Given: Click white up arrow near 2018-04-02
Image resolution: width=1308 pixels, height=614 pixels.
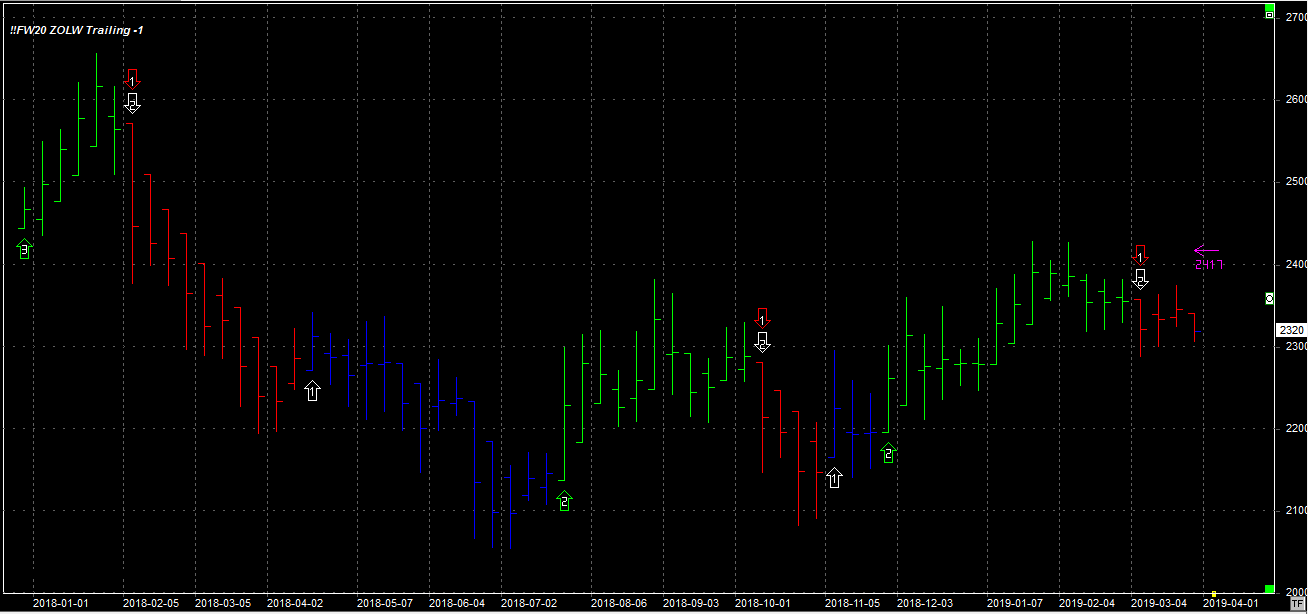Looking at the screenshot, I should (312, 390).
